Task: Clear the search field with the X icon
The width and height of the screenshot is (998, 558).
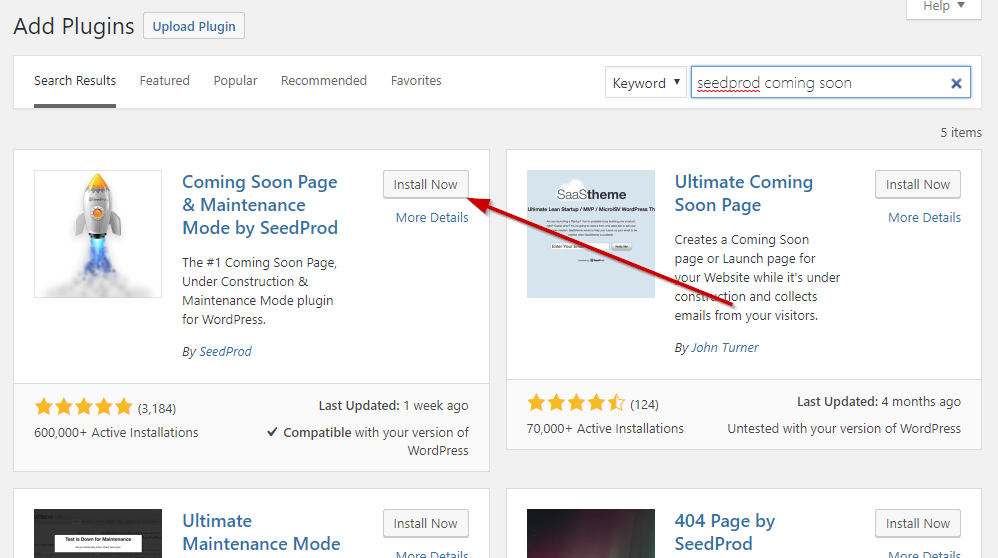Action: [x=955, y=83]
